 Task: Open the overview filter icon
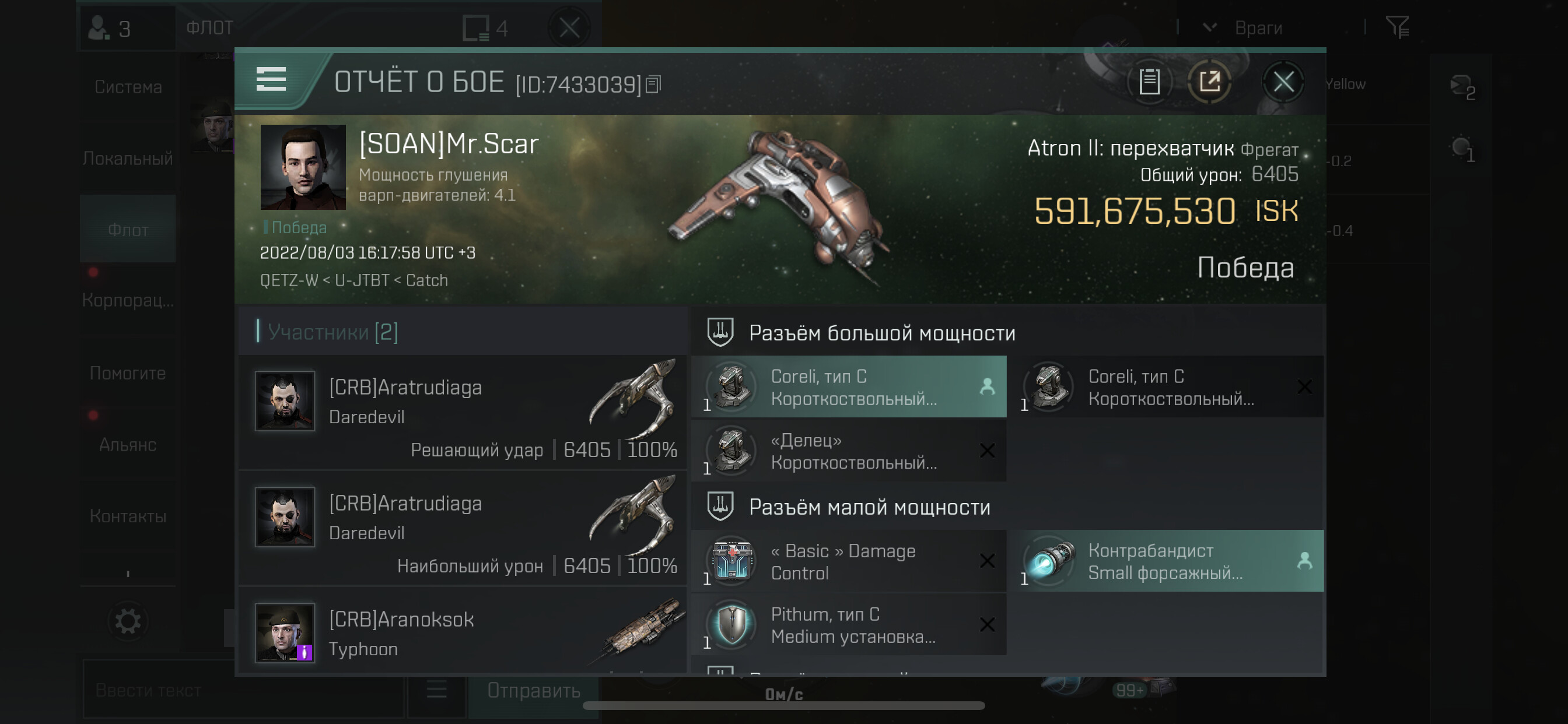point(1397,27)
